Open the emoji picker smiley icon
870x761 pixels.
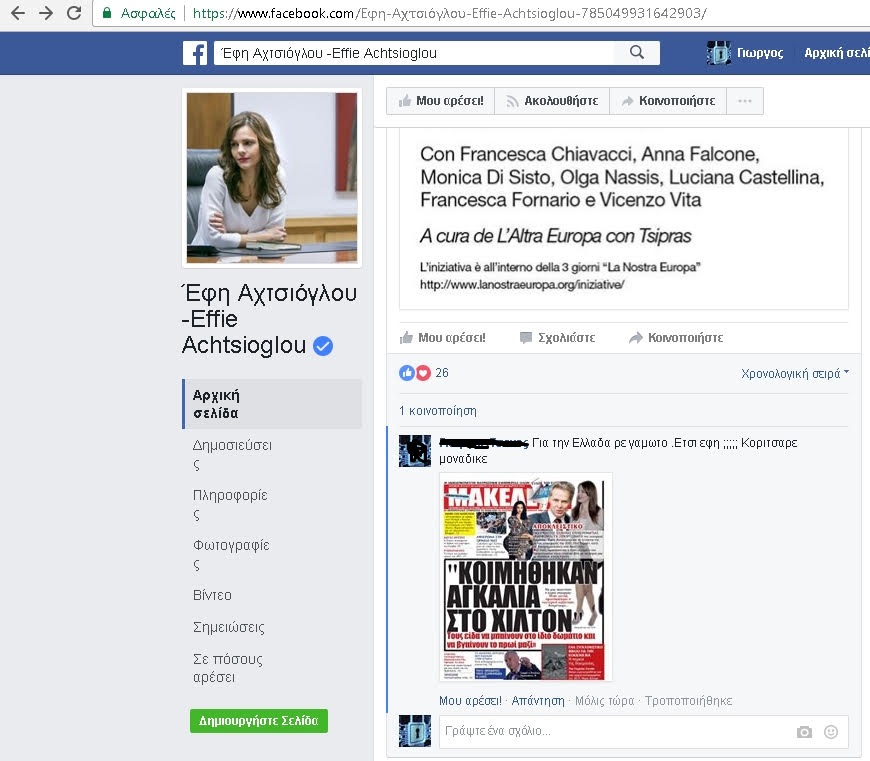[831, 732]
